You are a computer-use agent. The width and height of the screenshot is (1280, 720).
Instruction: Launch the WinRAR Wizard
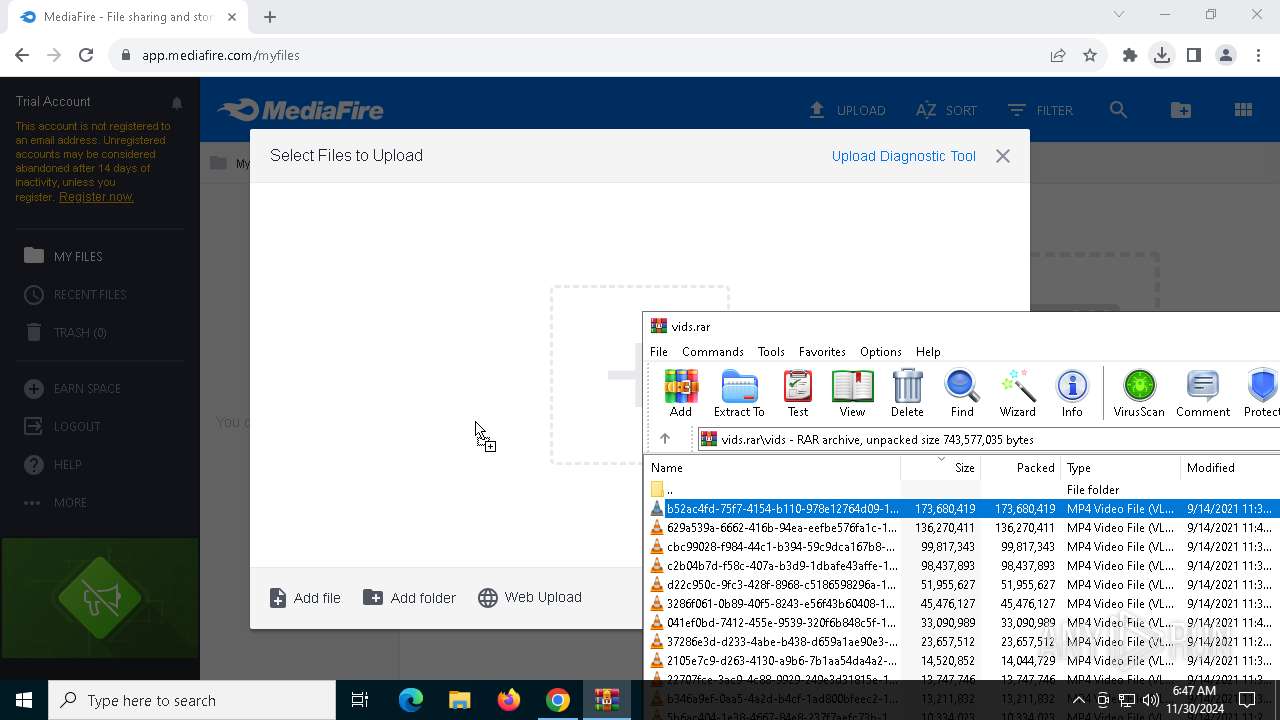coord(1017,393)
